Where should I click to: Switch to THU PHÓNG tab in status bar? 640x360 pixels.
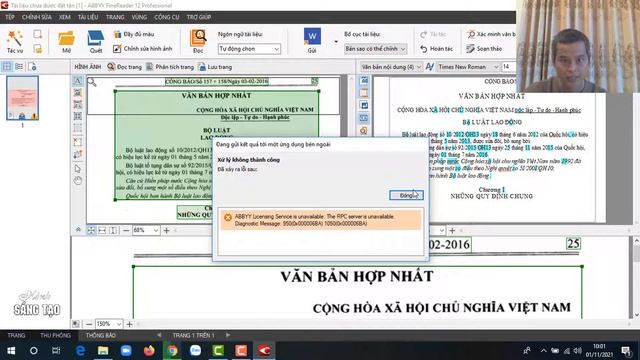click(x=55, y=336)
